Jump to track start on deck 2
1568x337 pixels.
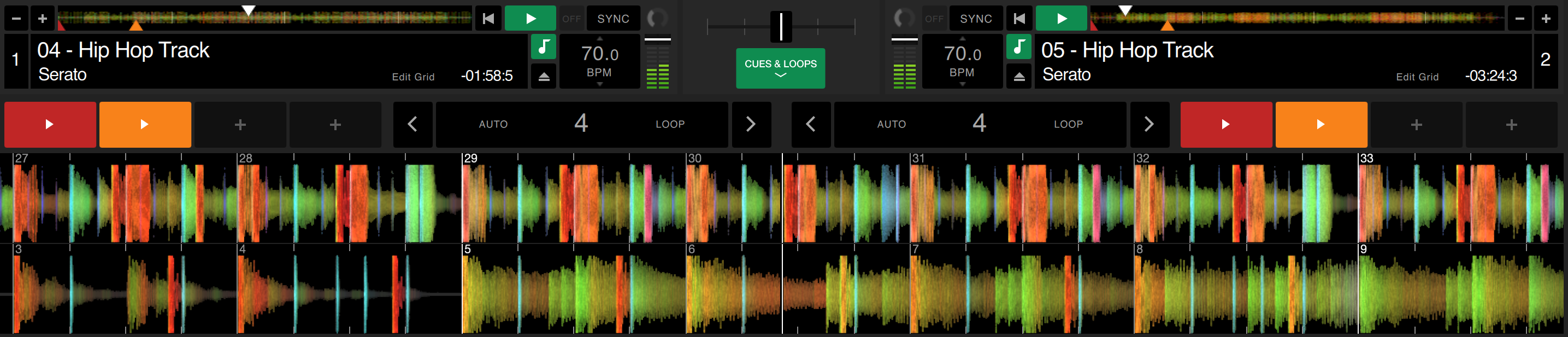click(x=1019, y=18)
